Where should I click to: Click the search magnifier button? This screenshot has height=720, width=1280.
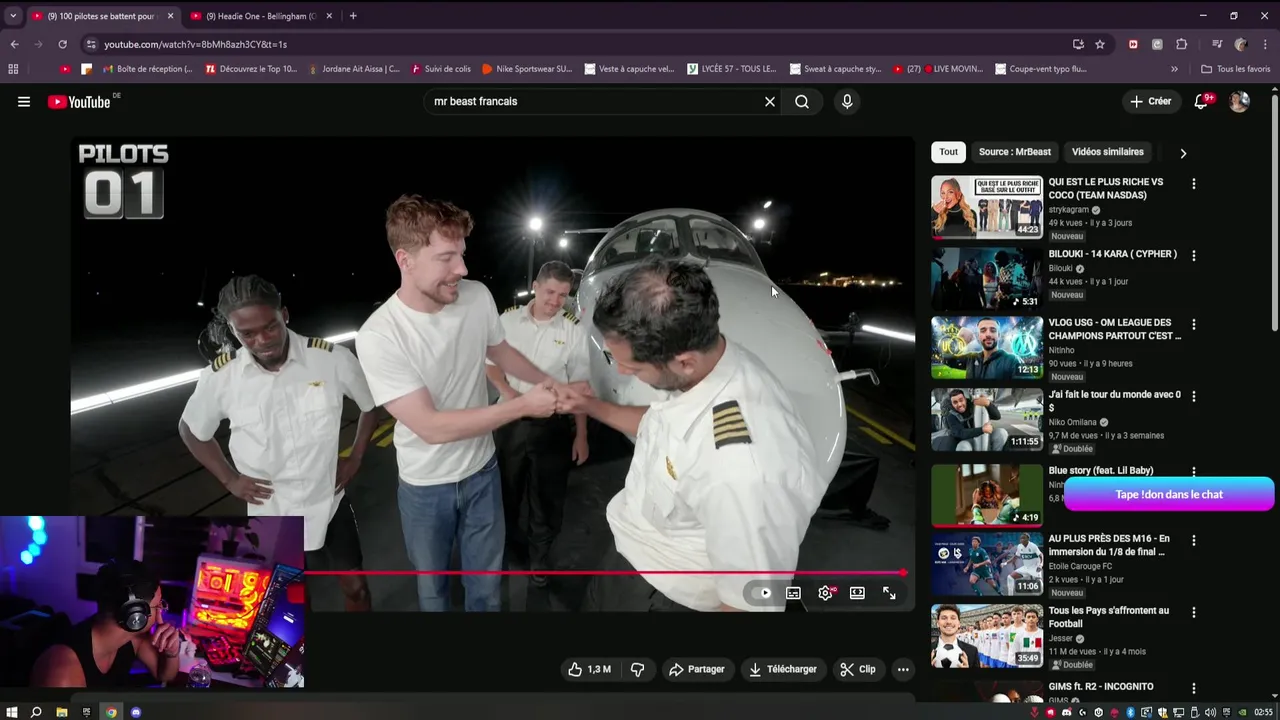[x=802, y=101]
